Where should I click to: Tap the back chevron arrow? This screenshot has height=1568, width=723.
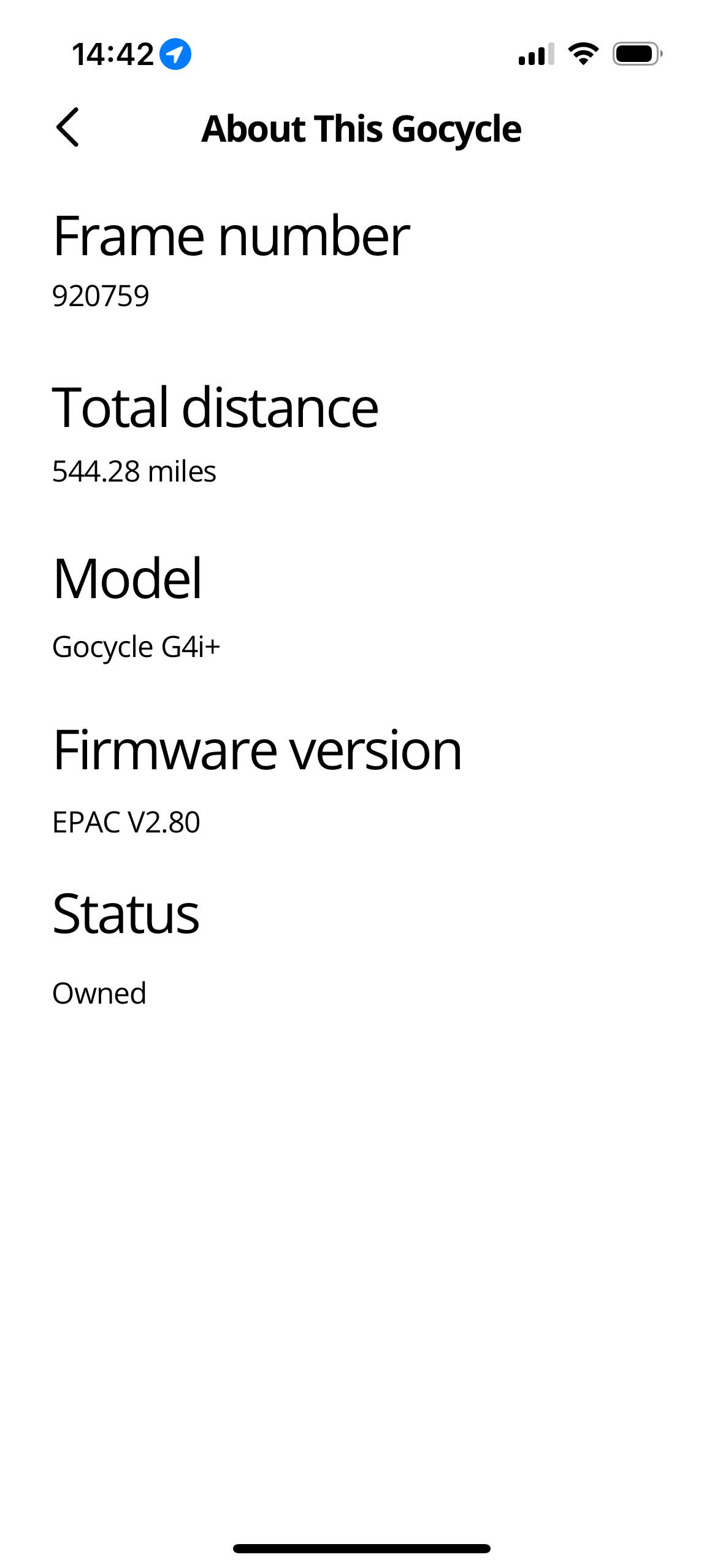67,128
